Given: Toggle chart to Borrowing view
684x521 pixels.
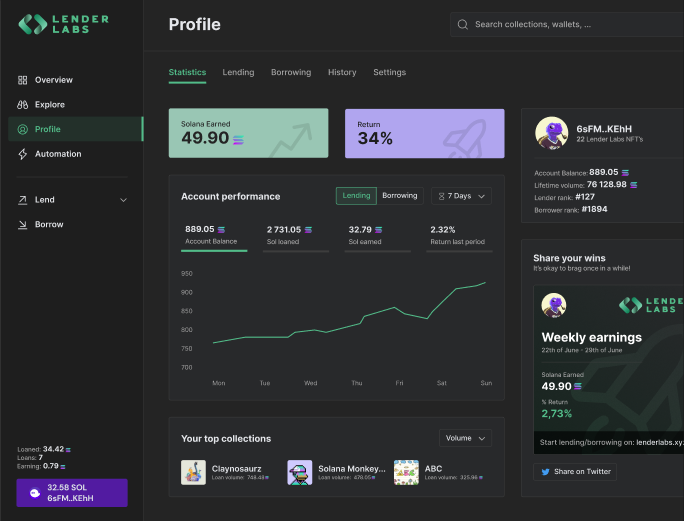Looking at the screenshot, I should 400,196.
